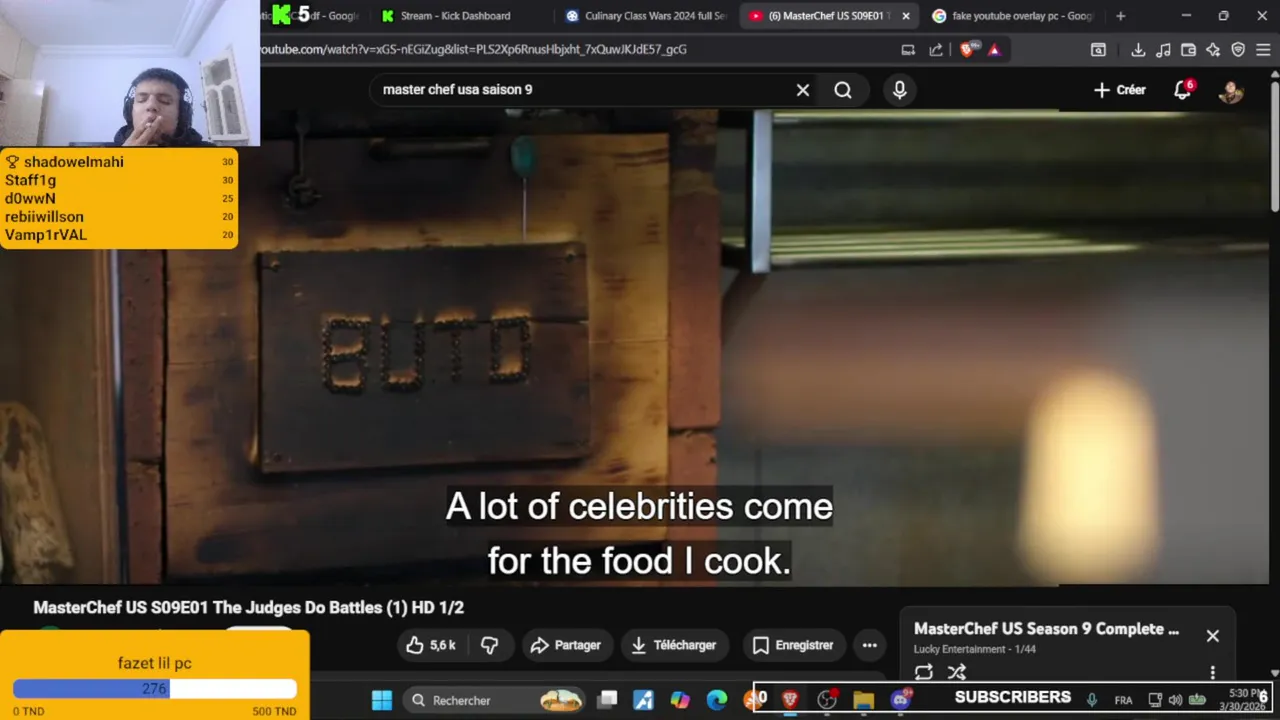Open the YouTube account avatar menu

point(1231,91)
